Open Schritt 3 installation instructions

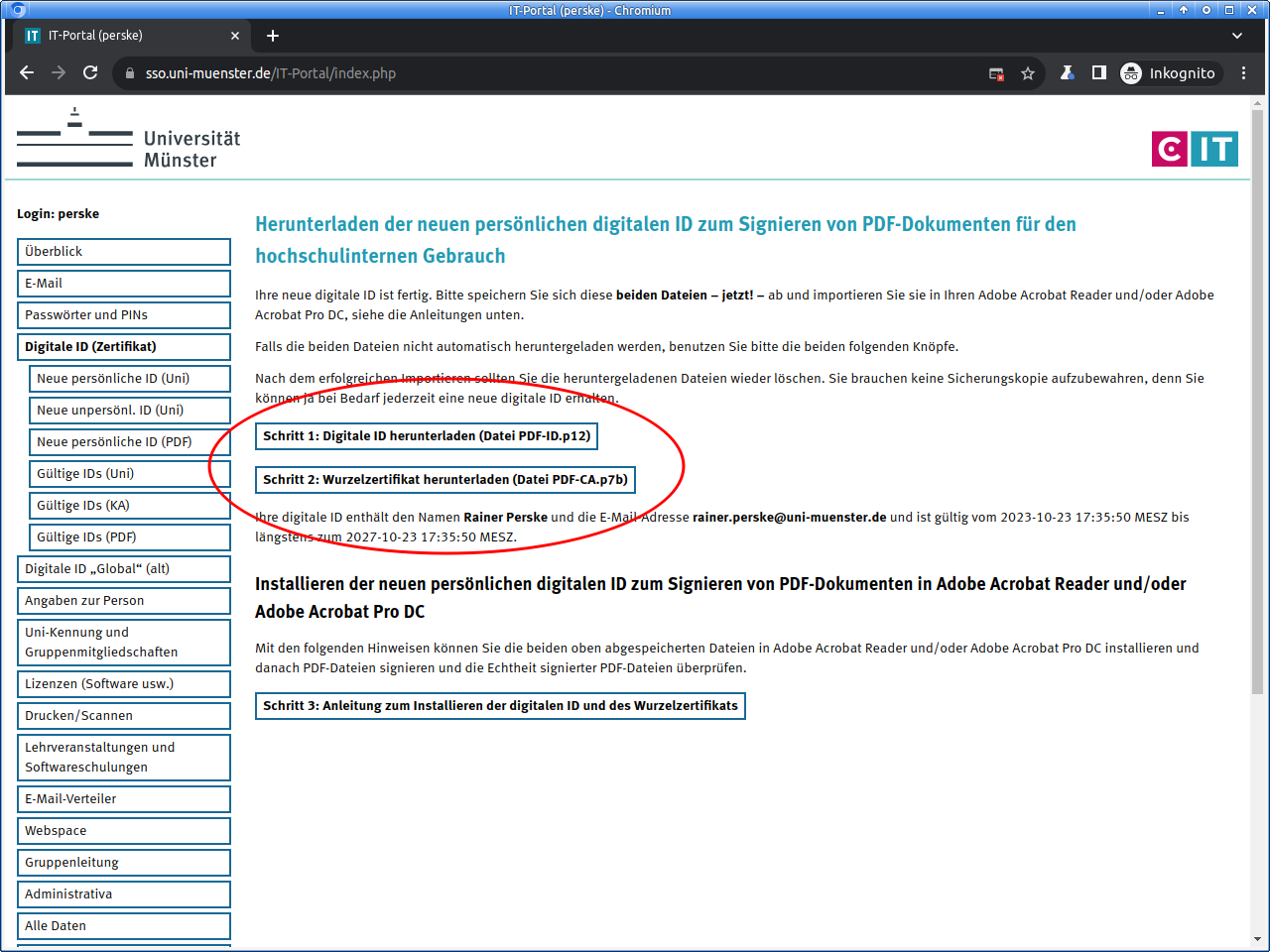pyautogui.click(x=500, y=706)
